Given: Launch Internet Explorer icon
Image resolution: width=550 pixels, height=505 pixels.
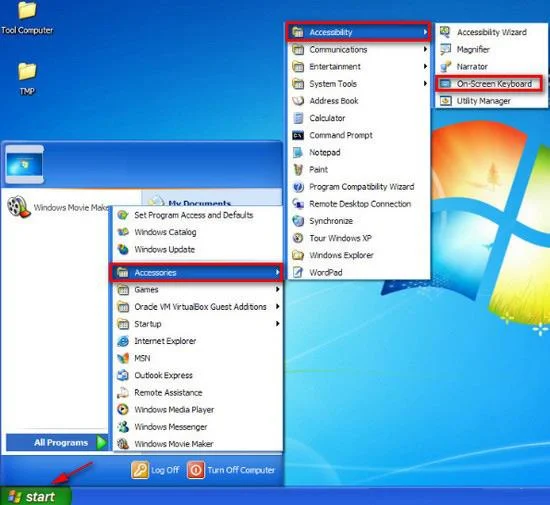Looking at the screenshot, I should 123,341.
